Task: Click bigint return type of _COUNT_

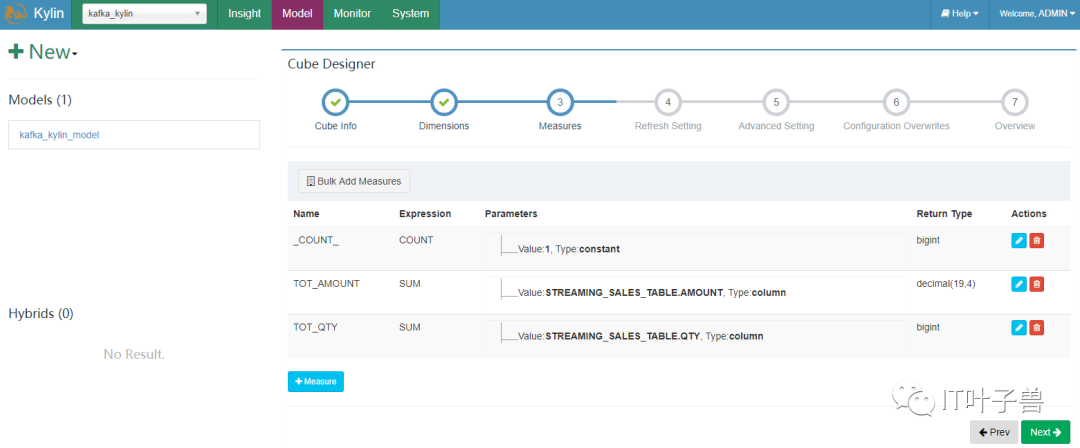Action: coord(928,241)
